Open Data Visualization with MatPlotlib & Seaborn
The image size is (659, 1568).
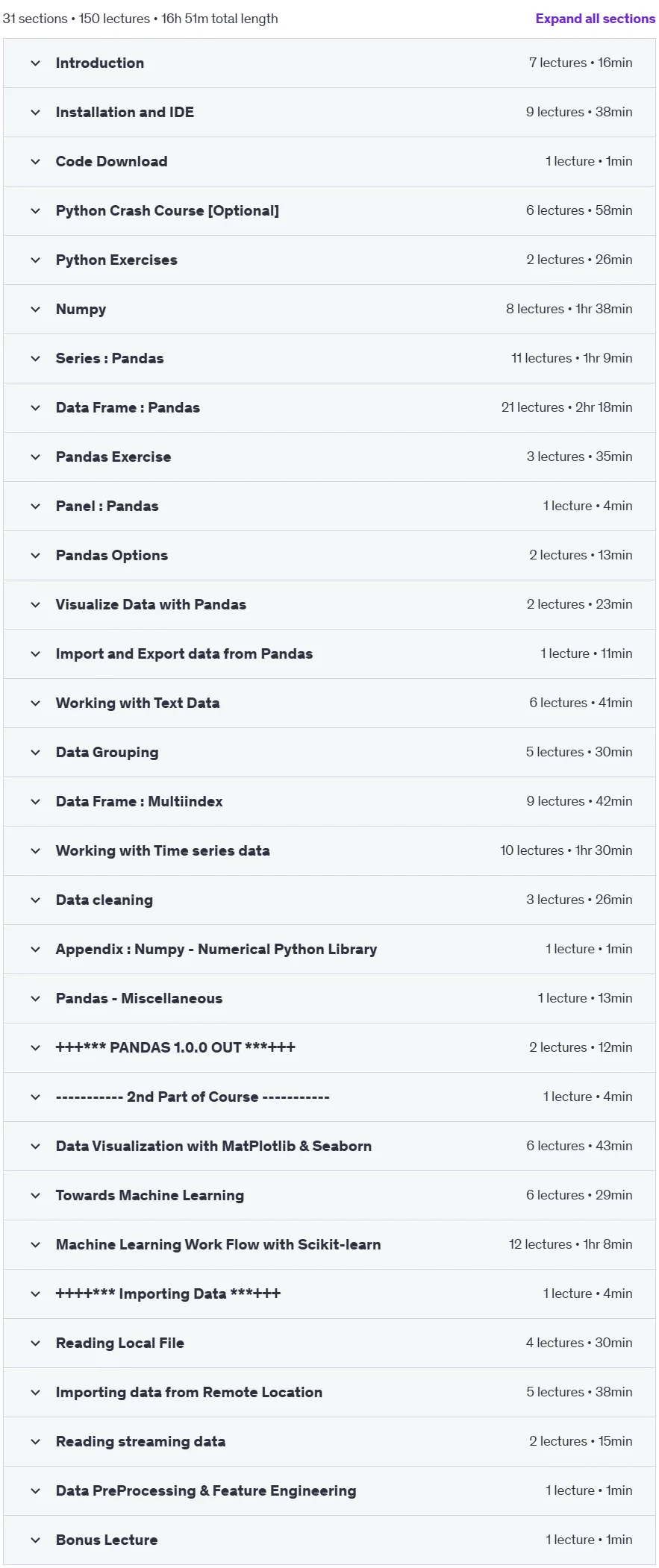[213, 1147]
